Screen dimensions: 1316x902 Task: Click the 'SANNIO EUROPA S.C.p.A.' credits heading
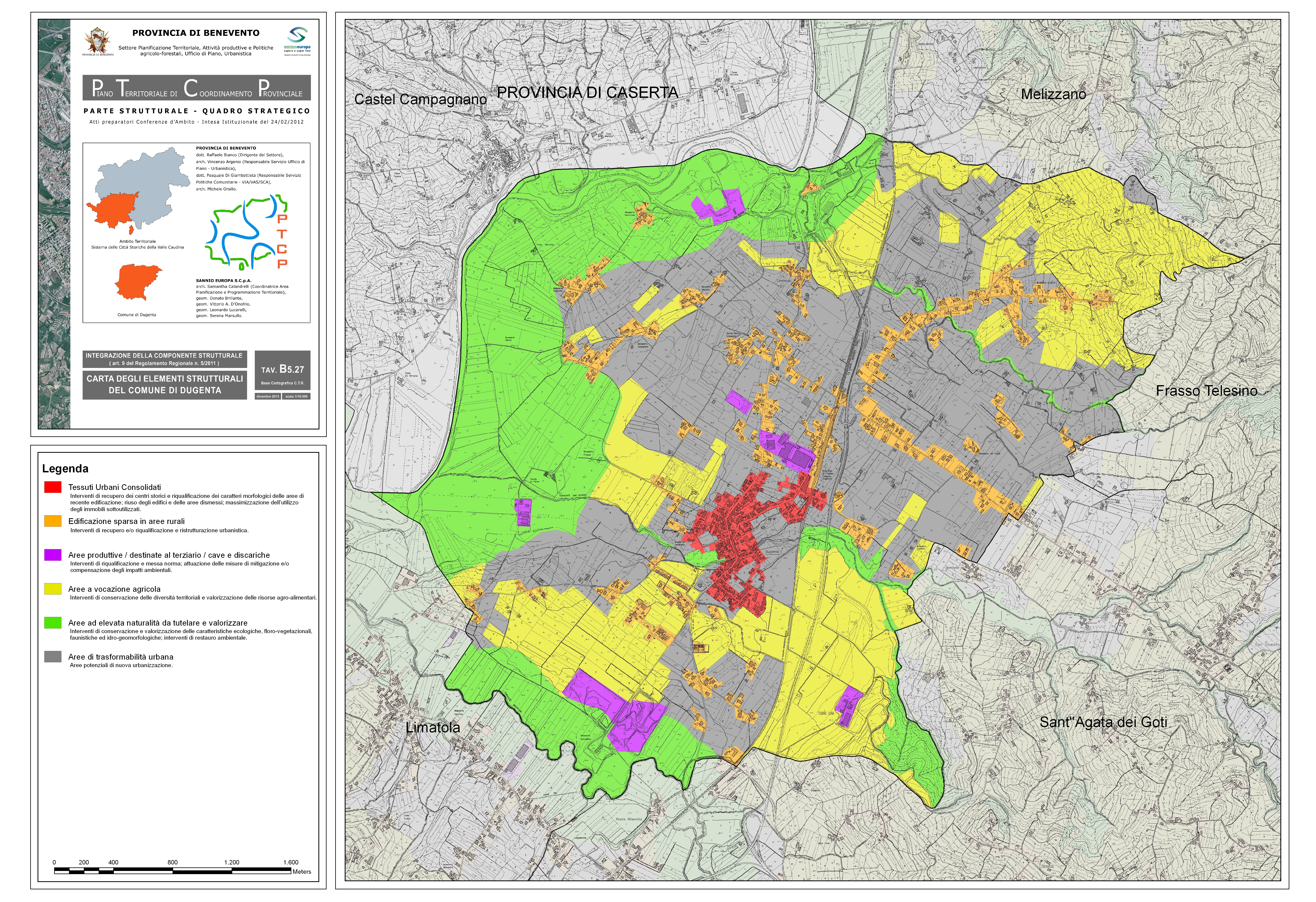(x=224, y=280)
